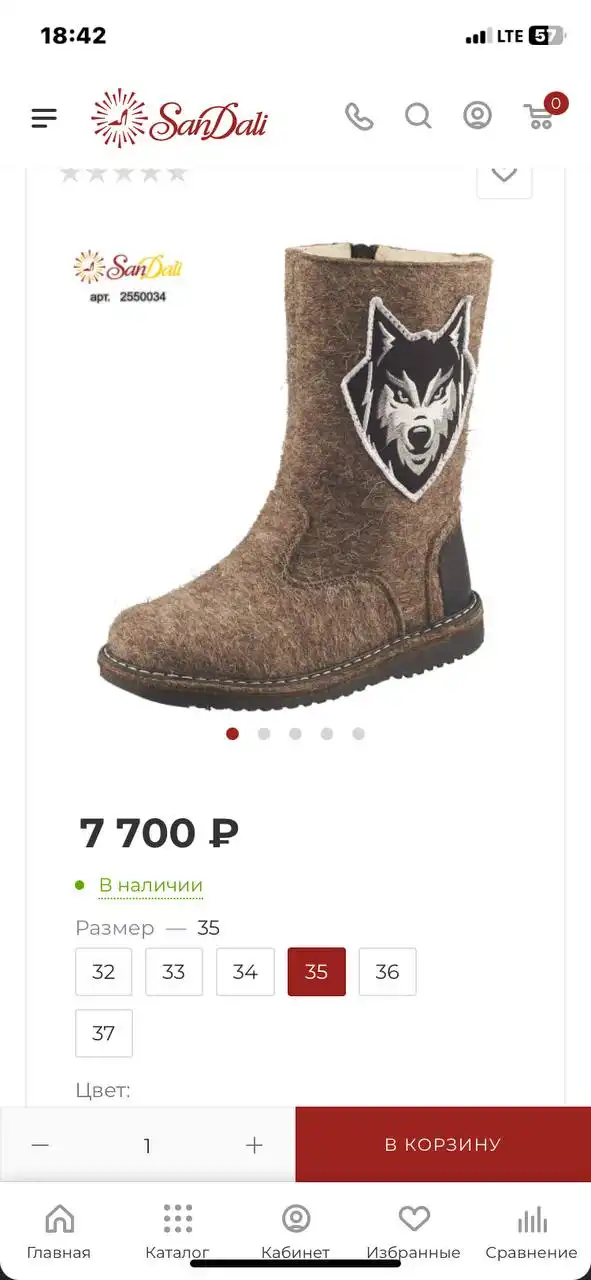591x1280 pixels.
Task: Open the shopping cart icon
Action: [x=541, y=116]
